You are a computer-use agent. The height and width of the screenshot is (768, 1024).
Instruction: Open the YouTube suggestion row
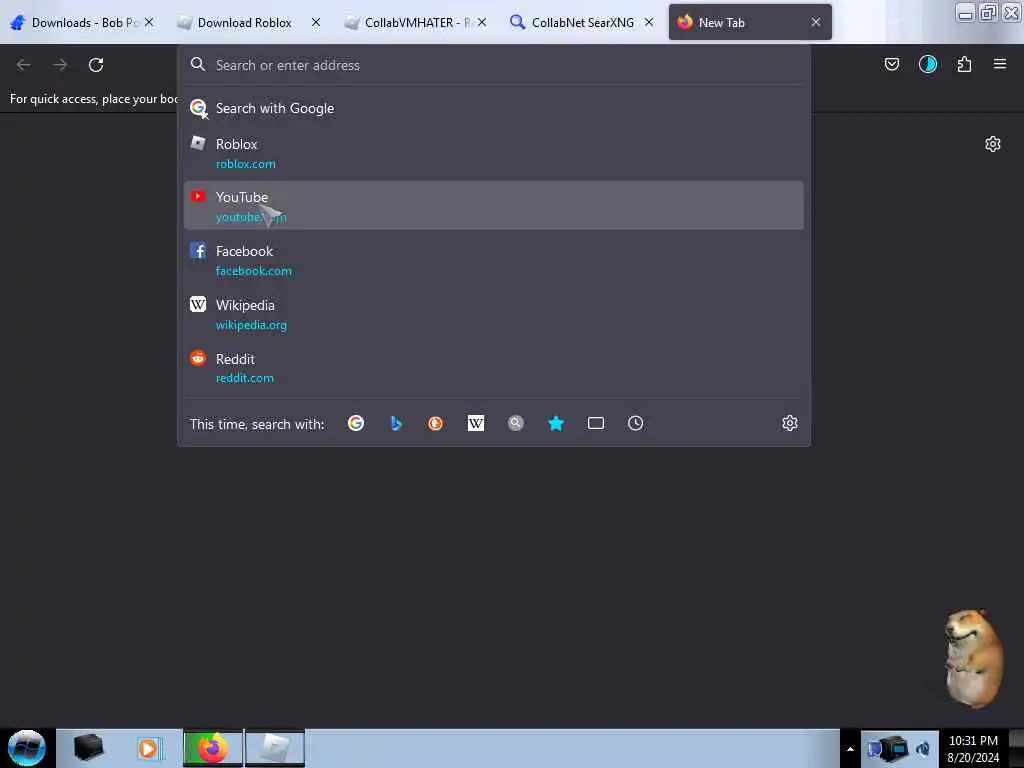click(x=494, y=206)
